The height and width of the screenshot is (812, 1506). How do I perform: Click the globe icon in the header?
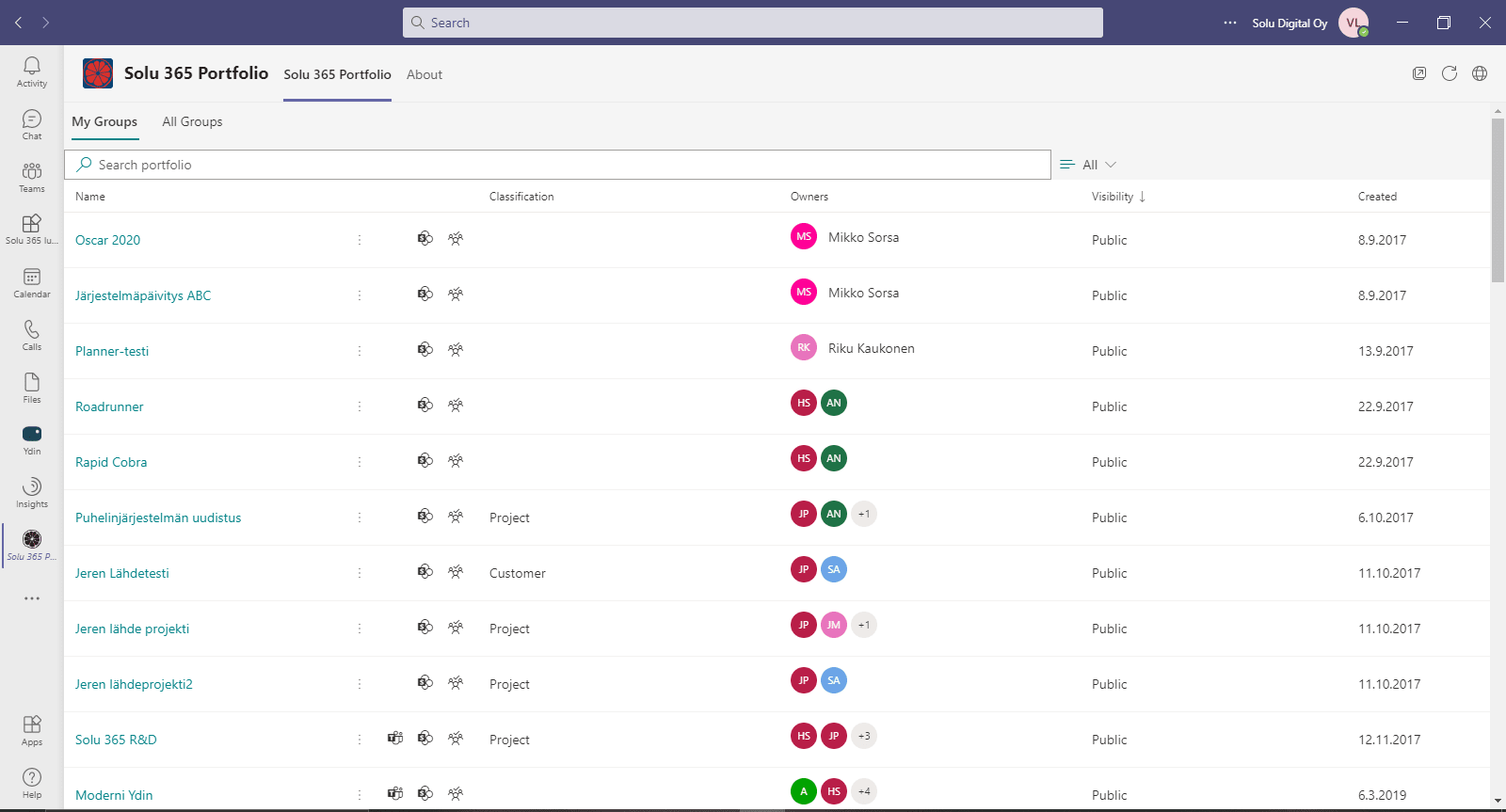pyautogui.click(x=1480, y=73)
